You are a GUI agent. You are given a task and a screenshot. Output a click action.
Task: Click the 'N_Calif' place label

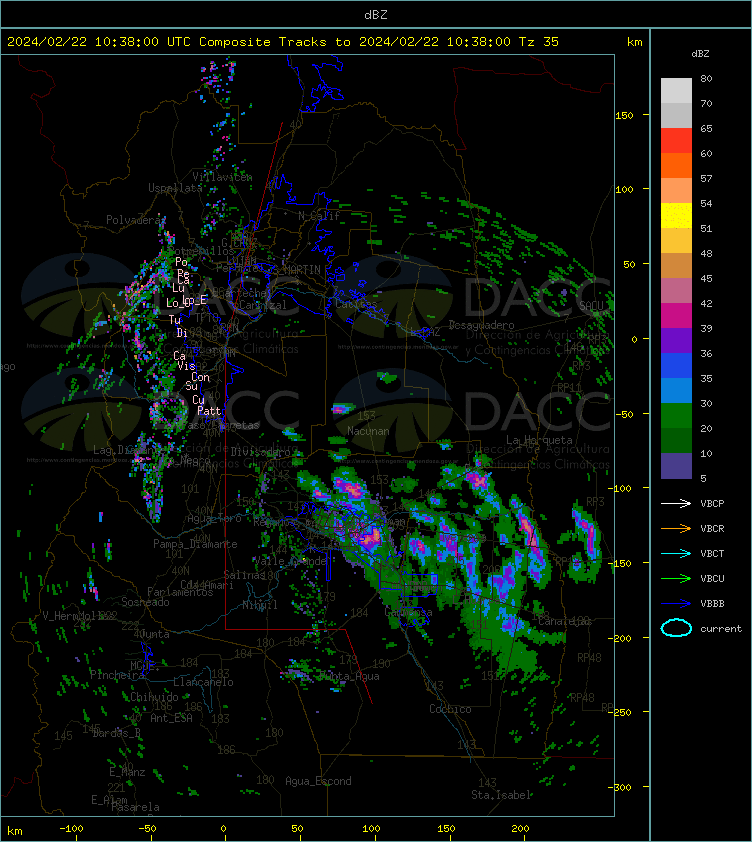click(x=319, y=216)
